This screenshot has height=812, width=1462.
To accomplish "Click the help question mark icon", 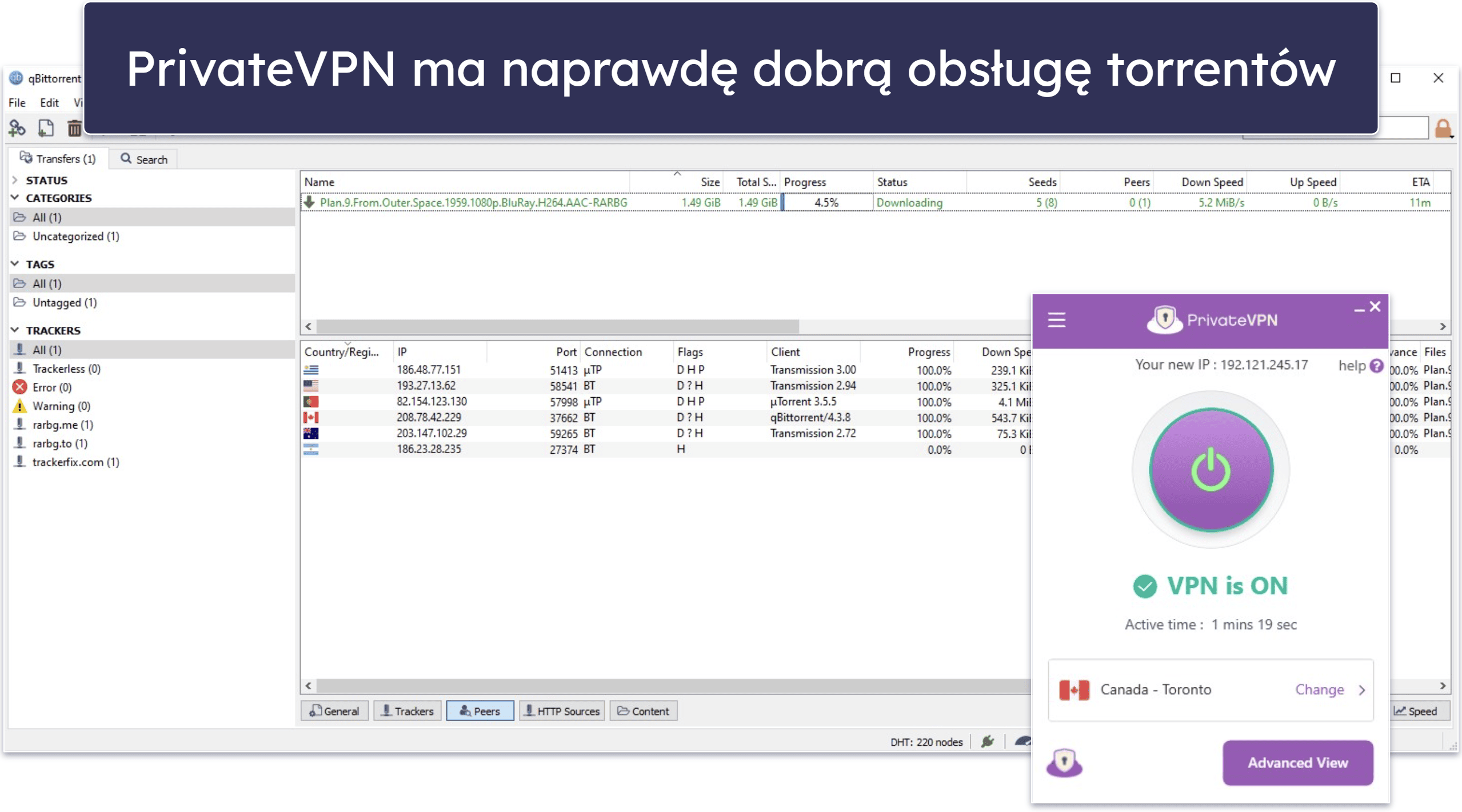I will [x=1376, y=366].
